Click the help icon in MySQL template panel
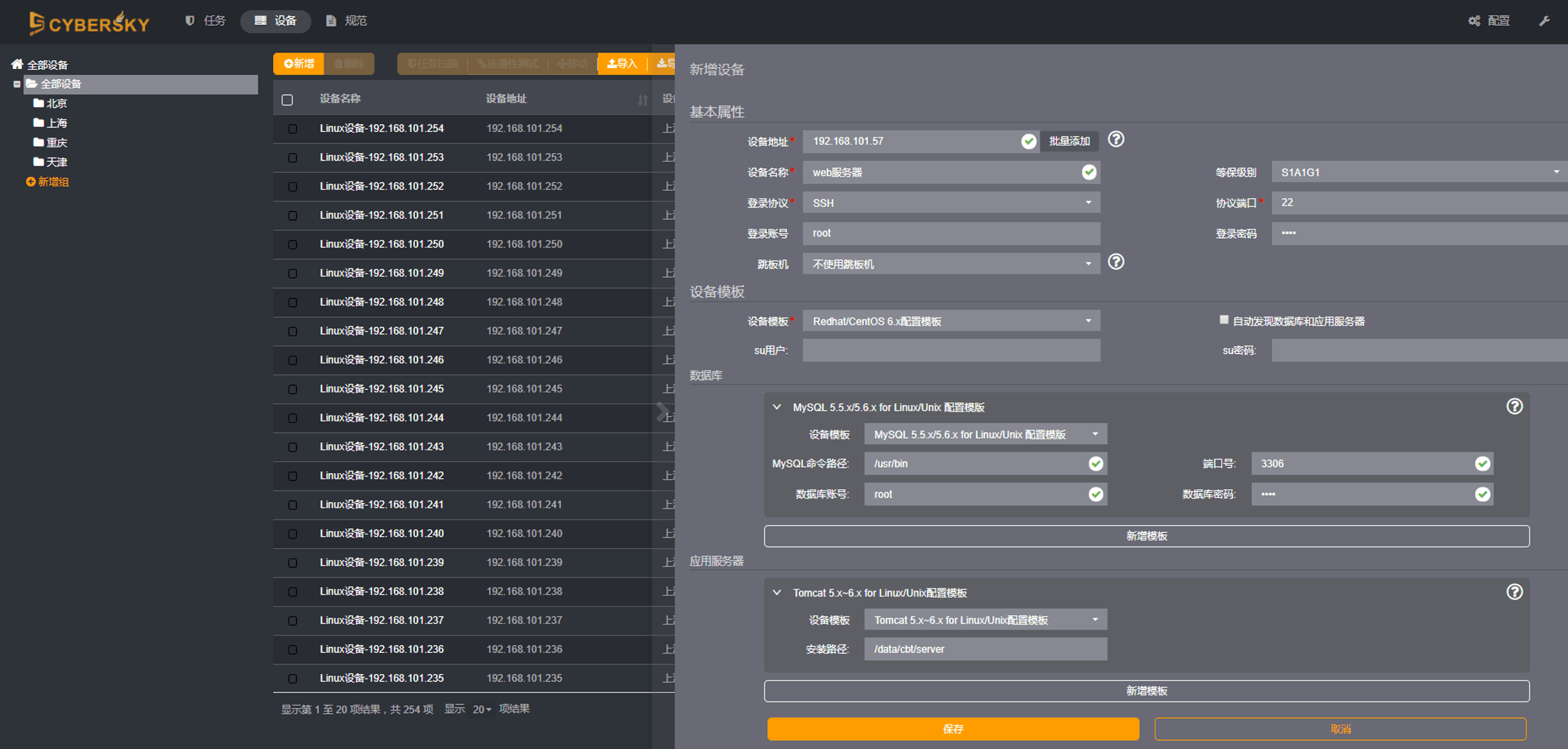Image resolution: width=1568 pixels, height=749 pixels. 1514,406
